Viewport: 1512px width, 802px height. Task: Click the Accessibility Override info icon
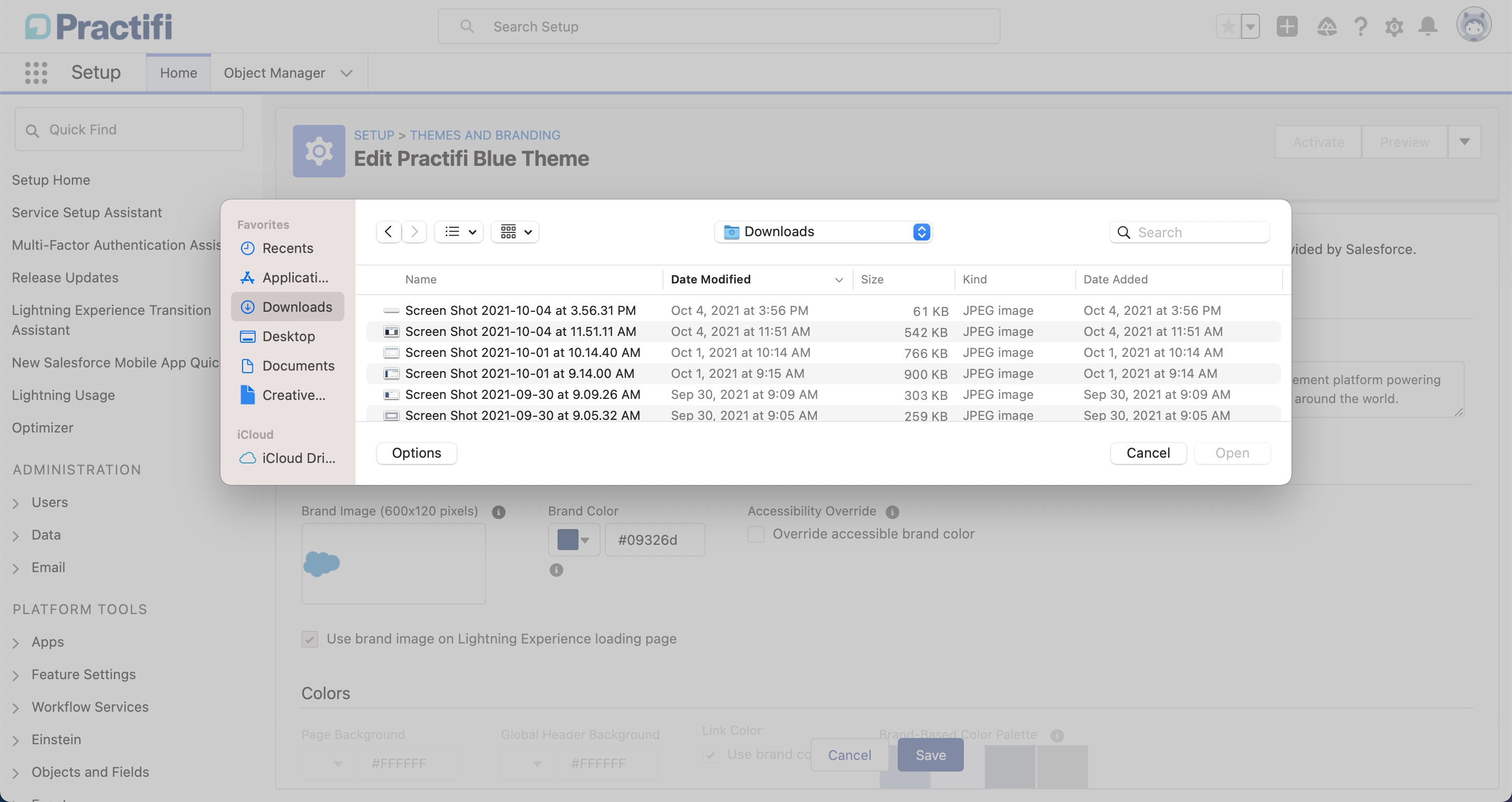pyautogui.click(x=892, y=512)
